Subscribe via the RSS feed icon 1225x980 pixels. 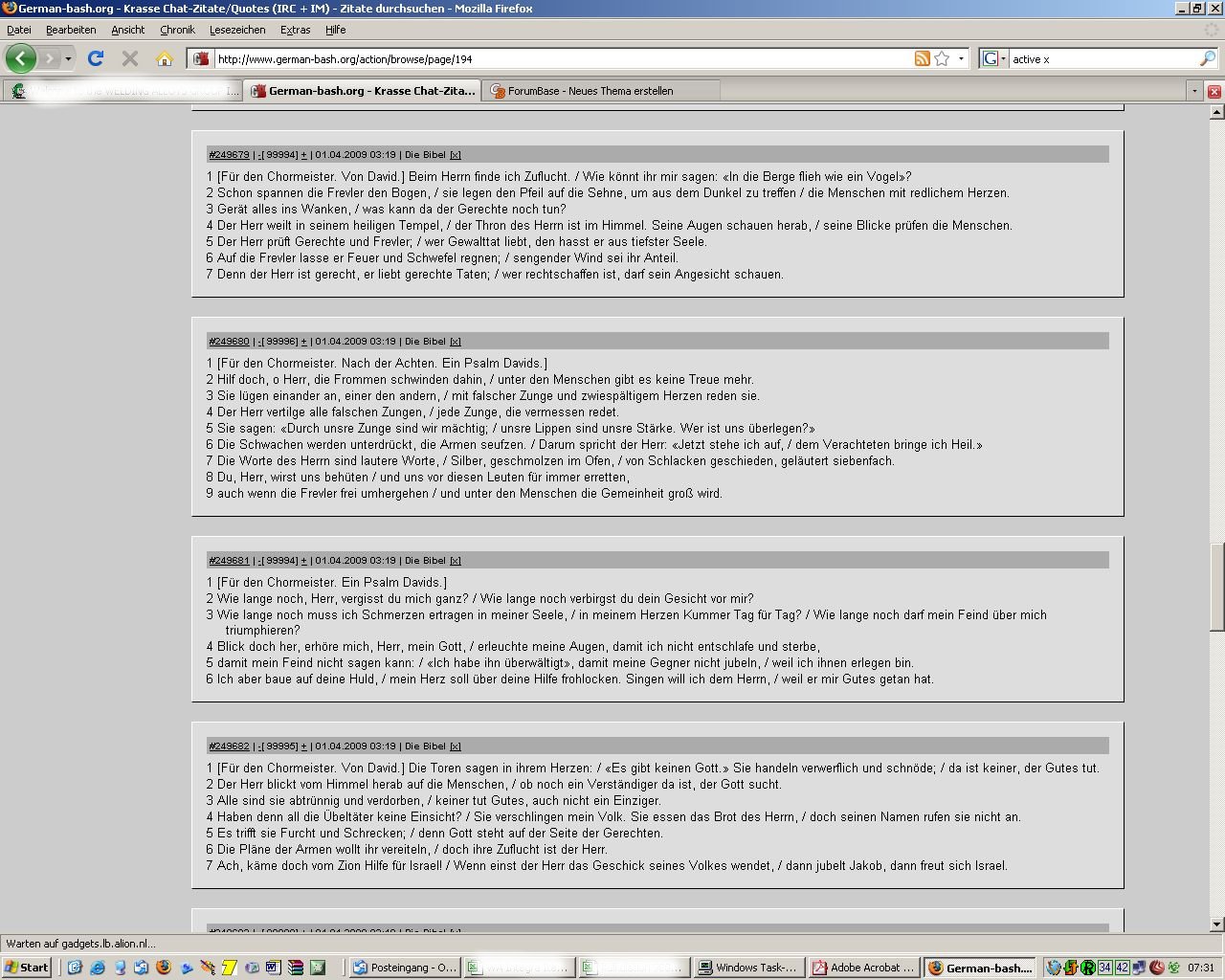pos(923,58)
